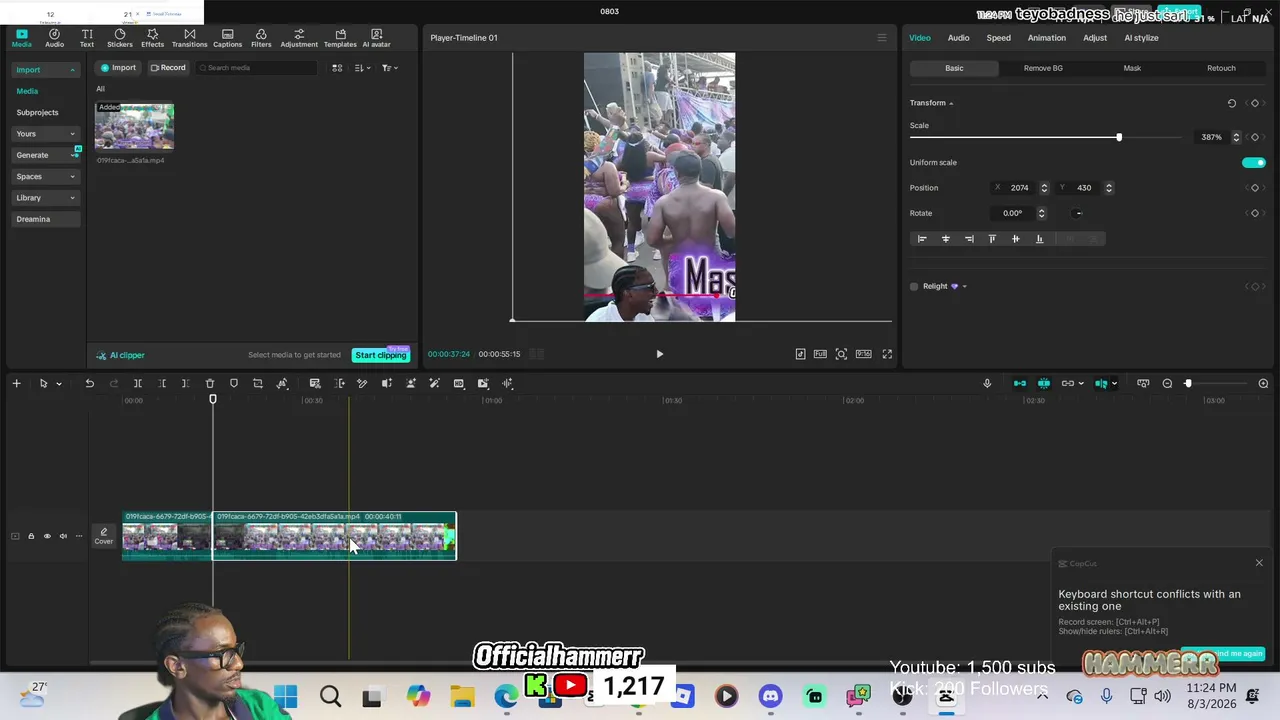The image size is (1280, 720).
Task: Click the crop tool in timeline toolbar
Action: click(x=258, y=383)
